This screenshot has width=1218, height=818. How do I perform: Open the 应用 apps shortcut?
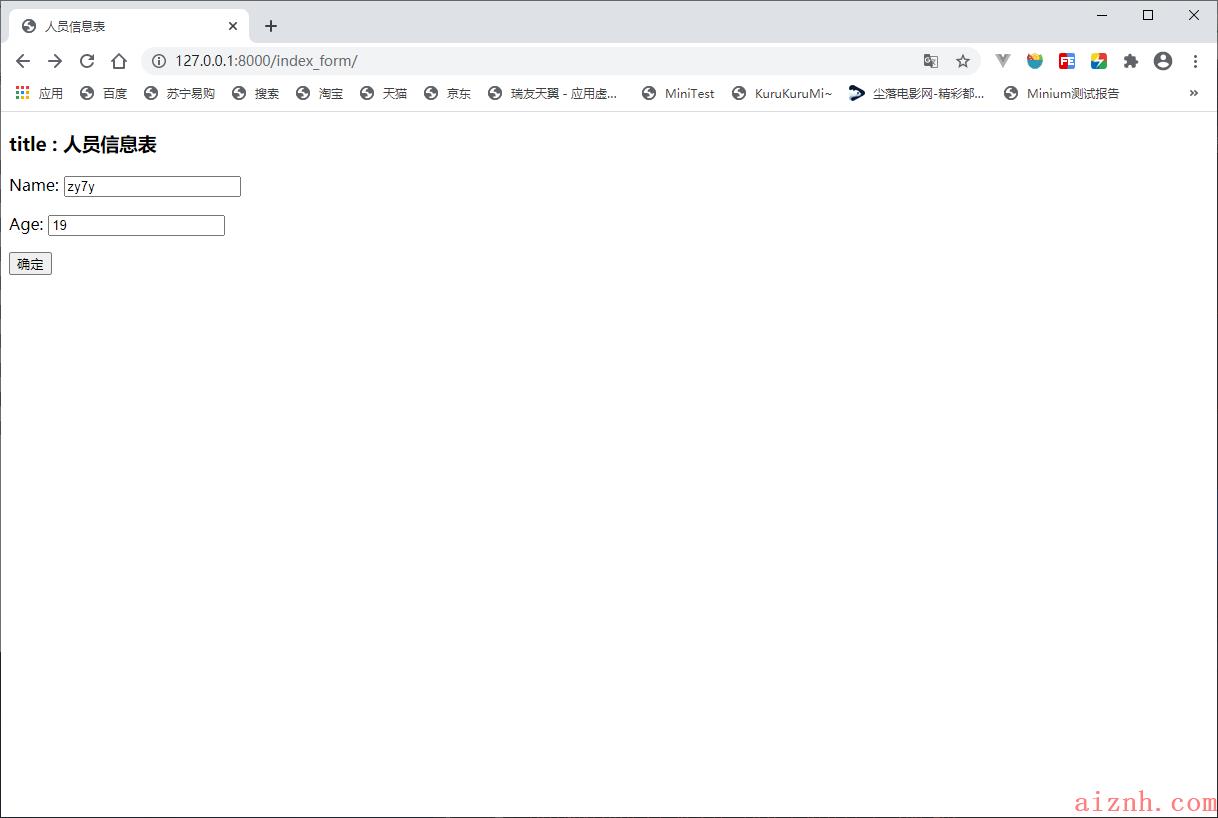(x=40, y=93)
